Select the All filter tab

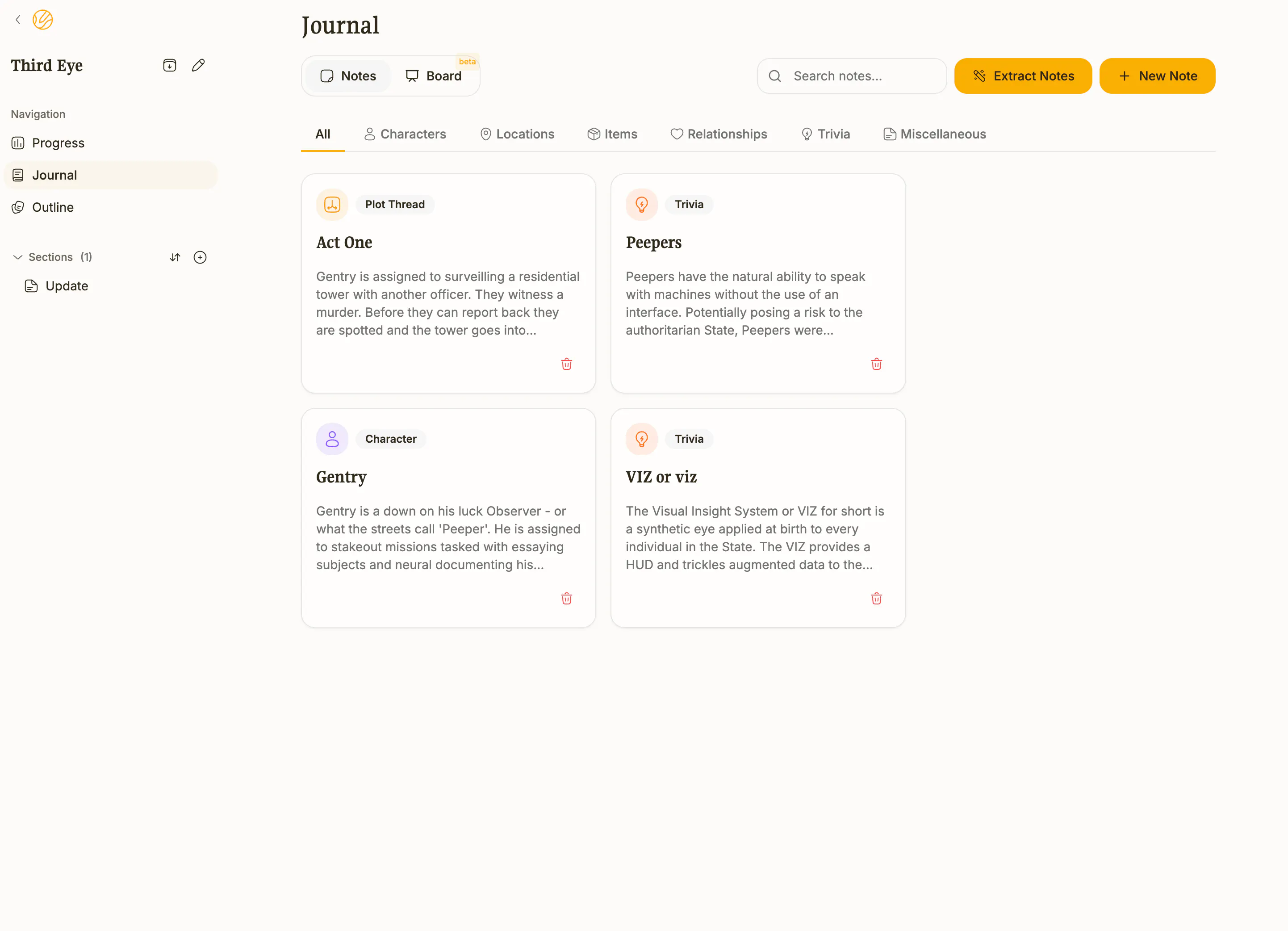(322, 134)
